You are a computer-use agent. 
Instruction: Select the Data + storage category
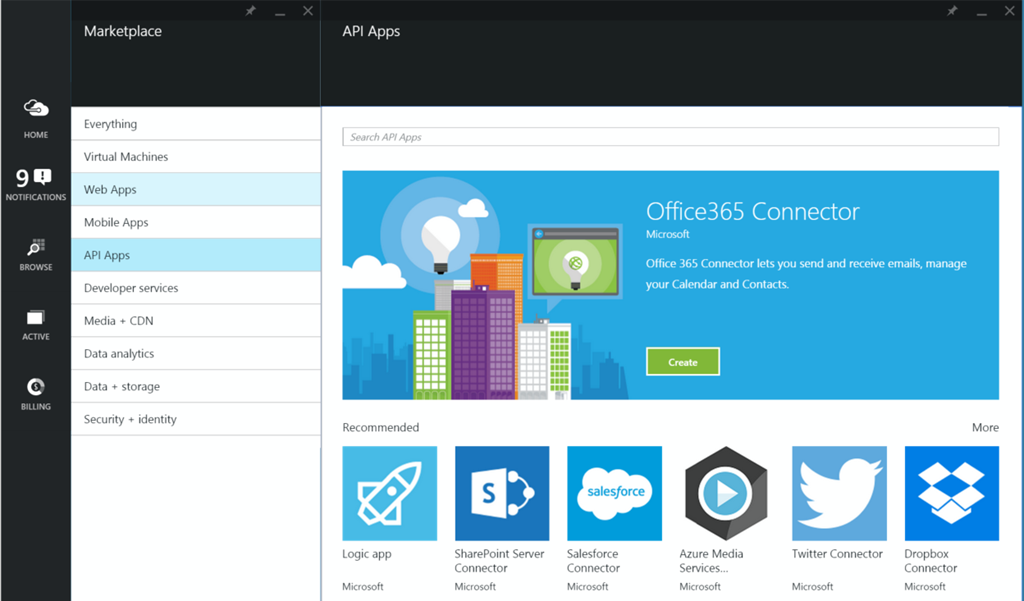pos(196,386)
